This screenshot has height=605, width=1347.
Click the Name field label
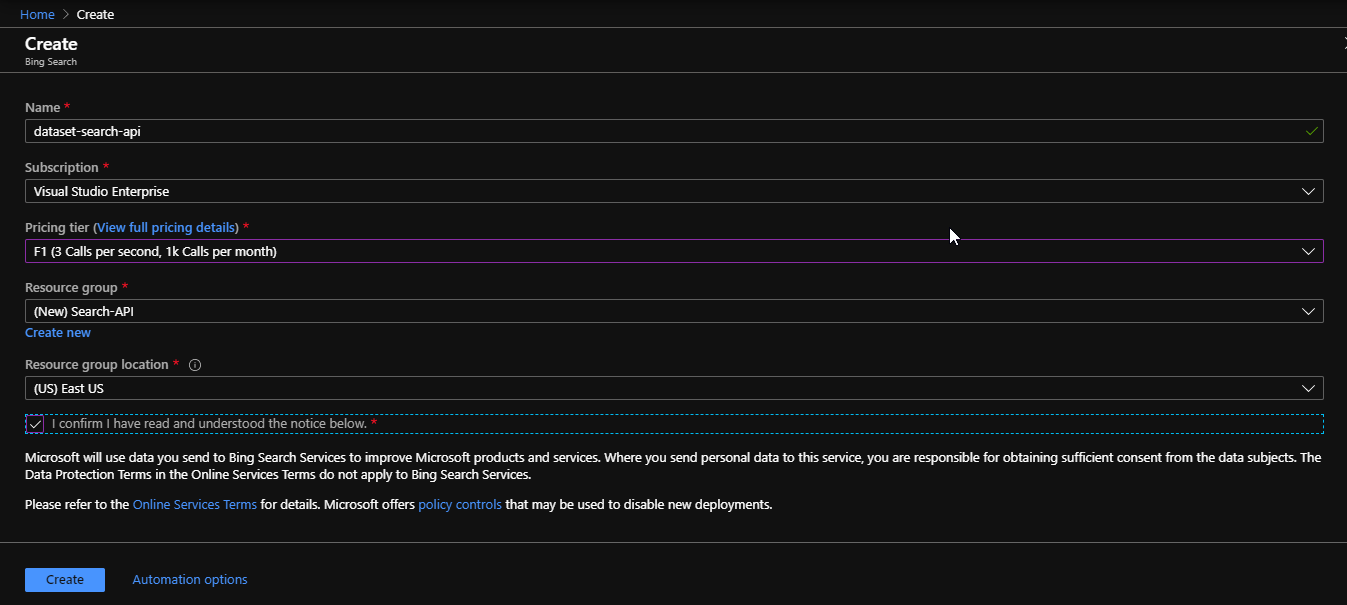42,107
